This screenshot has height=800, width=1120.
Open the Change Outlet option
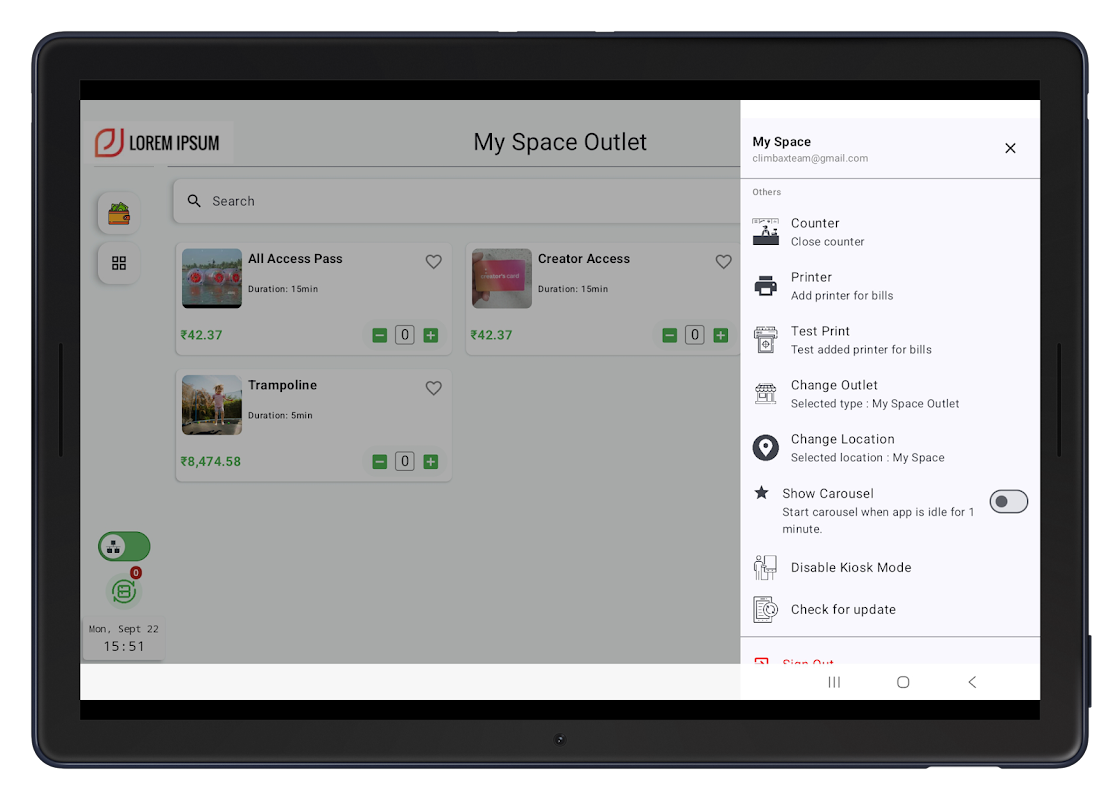click(890, 394)
